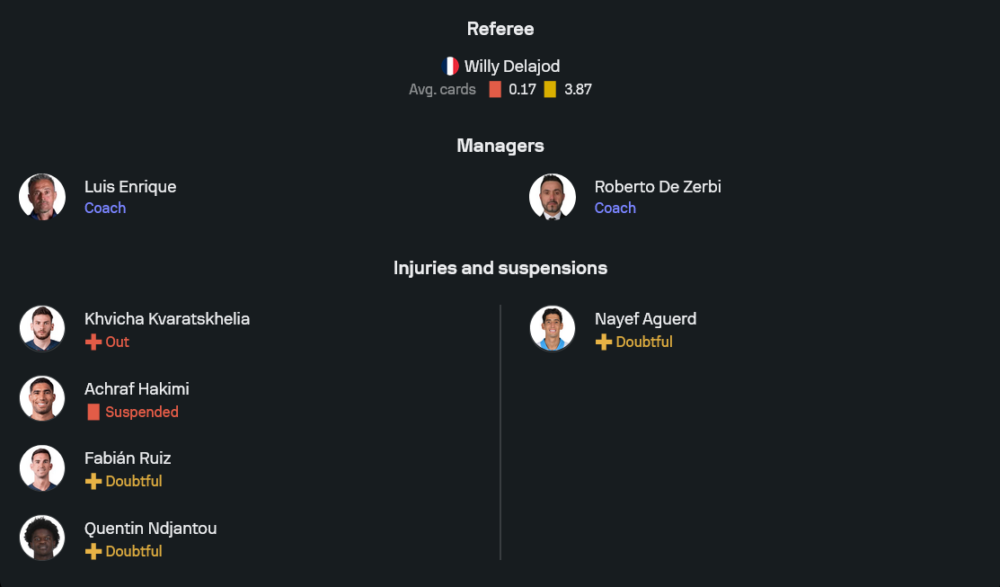Click the yellow Doubtful cross under Quentin Ndjantou
Viewport: 1000px width, 587px height.
(93, 552)
